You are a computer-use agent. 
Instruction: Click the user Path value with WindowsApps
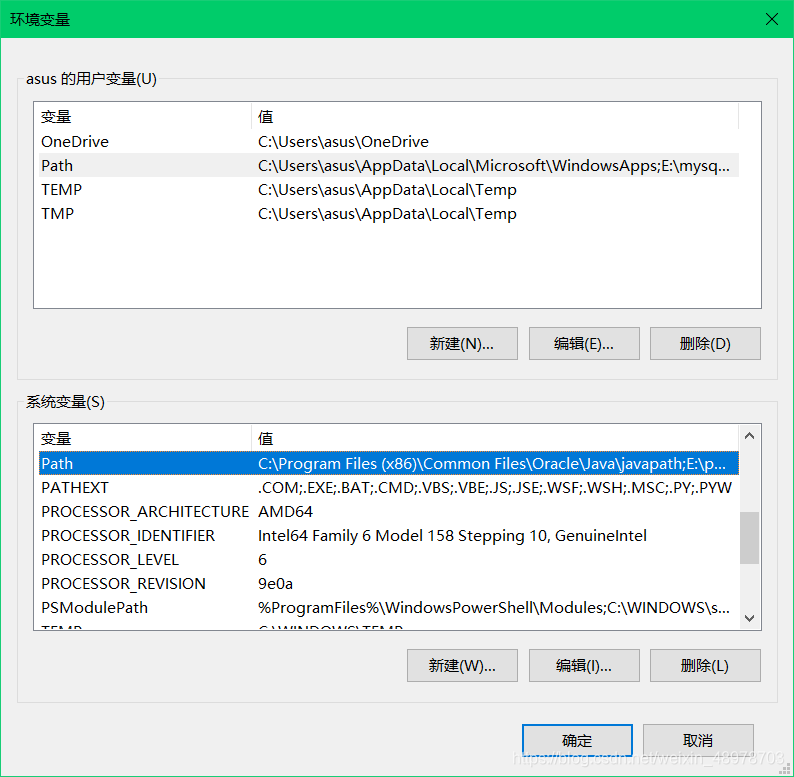(x=494, y=165)
